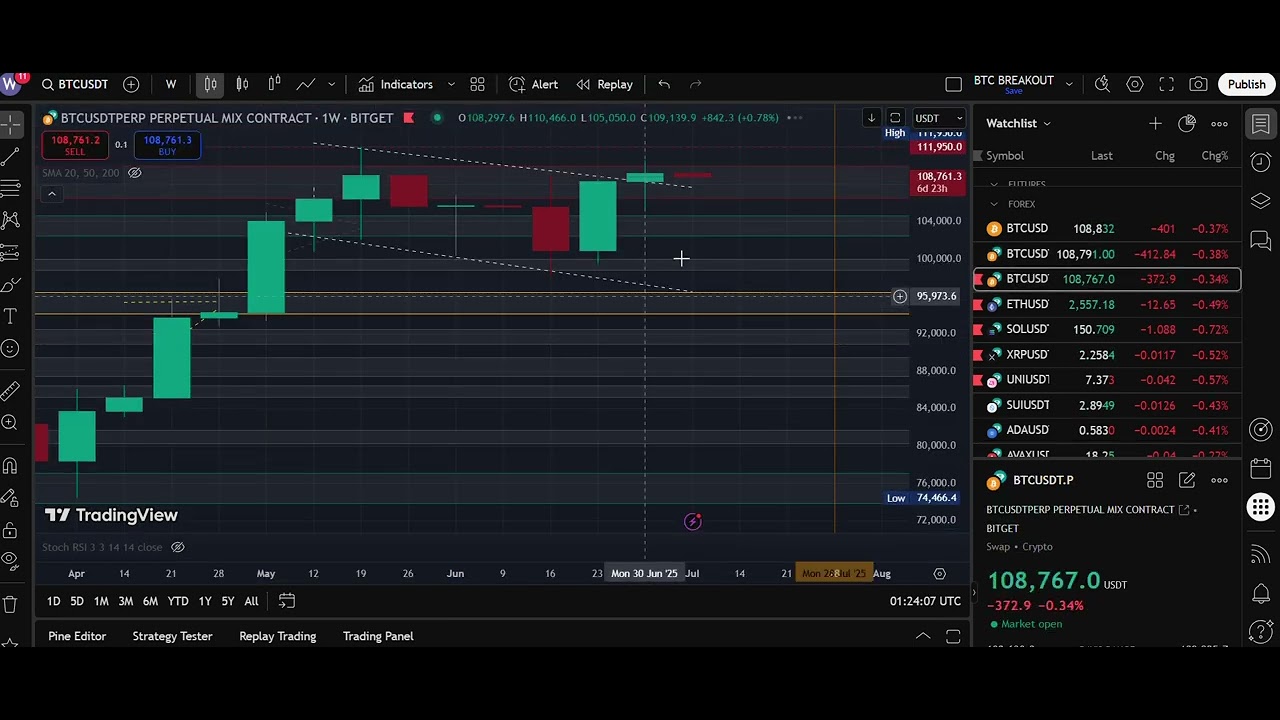
Task: Enter fullscreen mode
Action: click(1167, 85)
